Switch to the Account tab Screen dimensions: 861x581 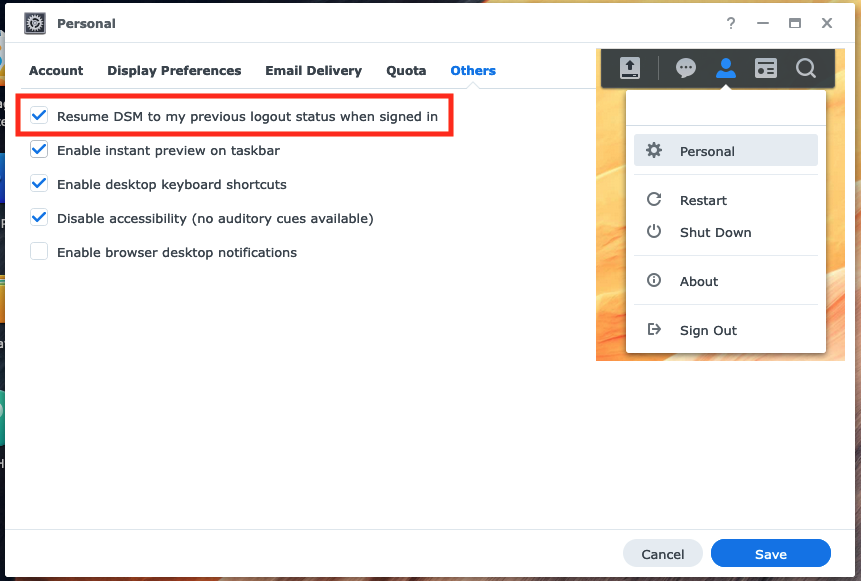pyautogui.click(x=56, y=71)
